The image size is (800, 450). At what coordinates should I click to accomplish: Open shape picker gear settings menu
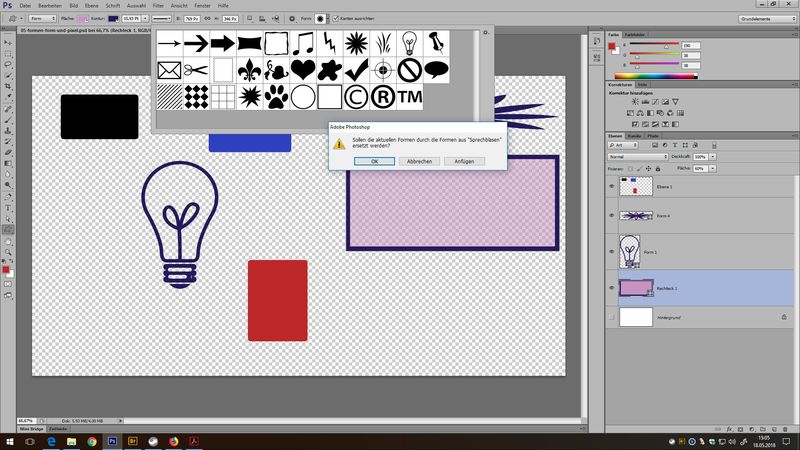[x=486, y=33]
